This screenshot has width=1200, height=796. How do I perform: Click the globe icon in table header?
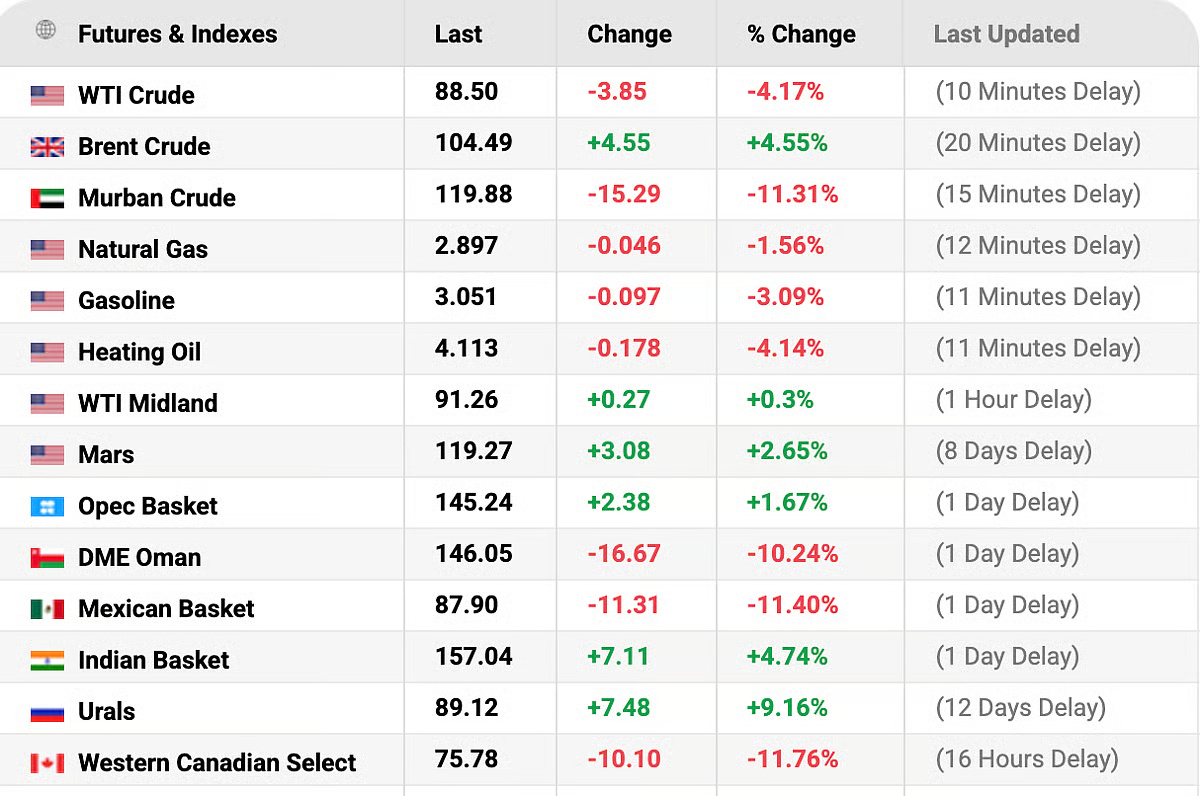(46, 30)
